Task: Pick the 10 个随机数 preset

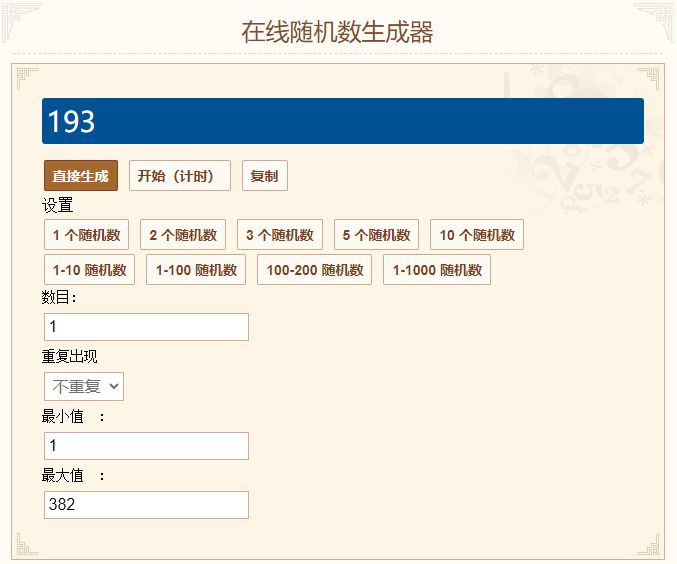Action: [477, 234]
